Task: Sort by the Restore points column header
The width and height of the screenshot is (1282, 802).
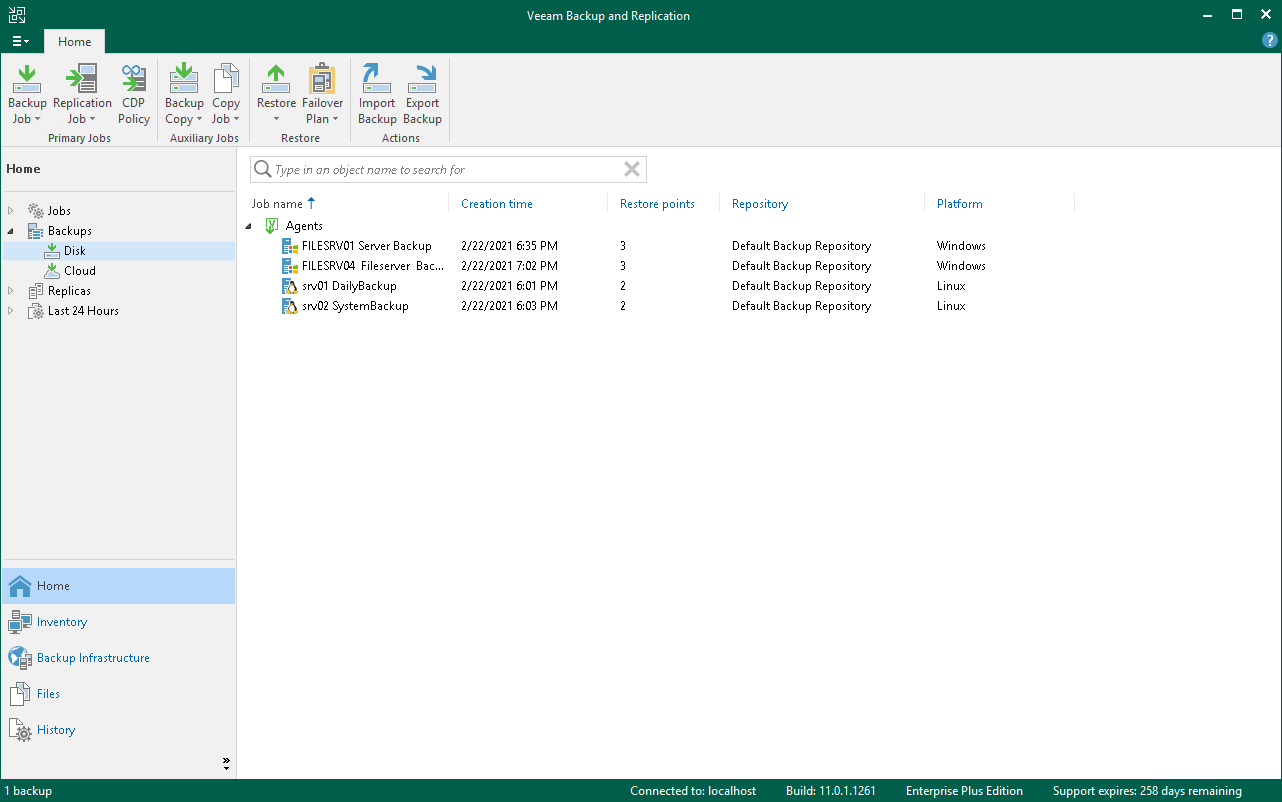Action: tap(657, 204)
